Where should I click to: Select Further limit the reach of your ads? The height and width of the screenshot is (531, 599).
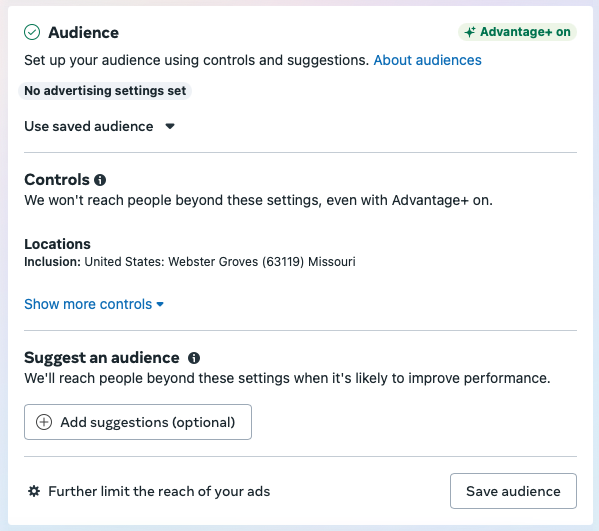159,491
